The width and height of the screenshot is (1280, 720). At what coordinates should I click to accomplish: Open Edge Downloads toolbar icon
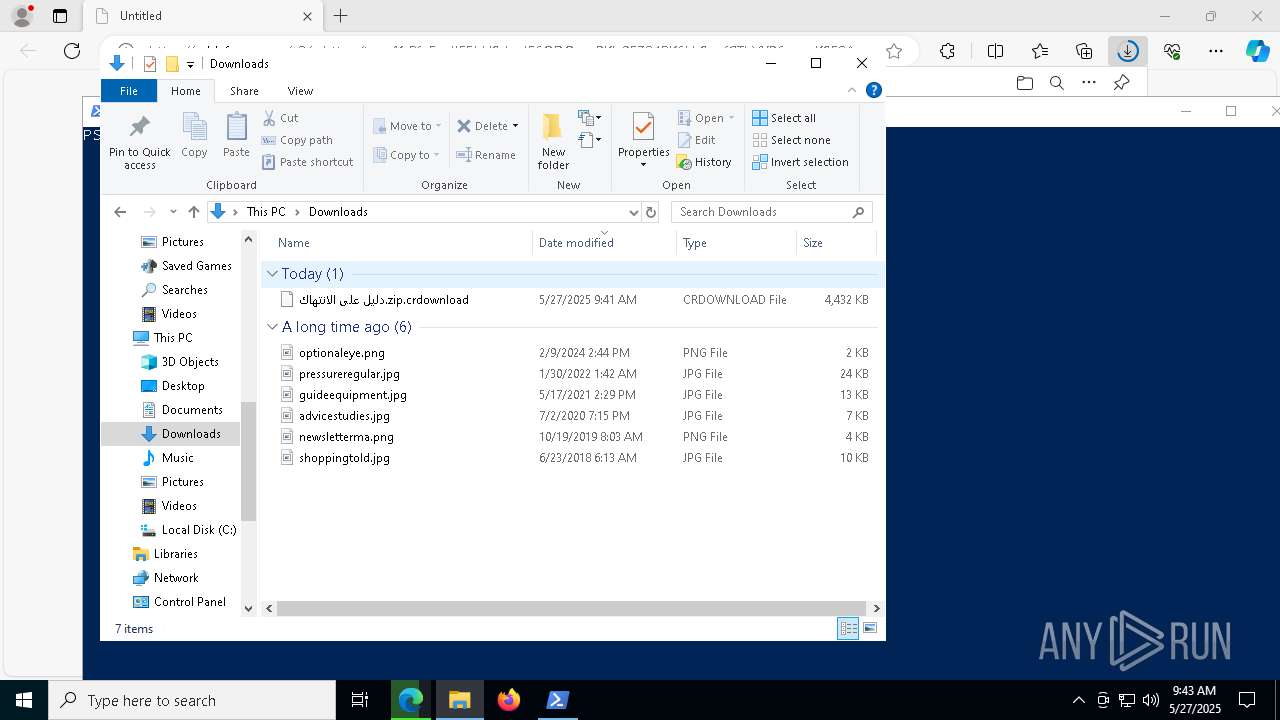click(x=1127, y=51)
